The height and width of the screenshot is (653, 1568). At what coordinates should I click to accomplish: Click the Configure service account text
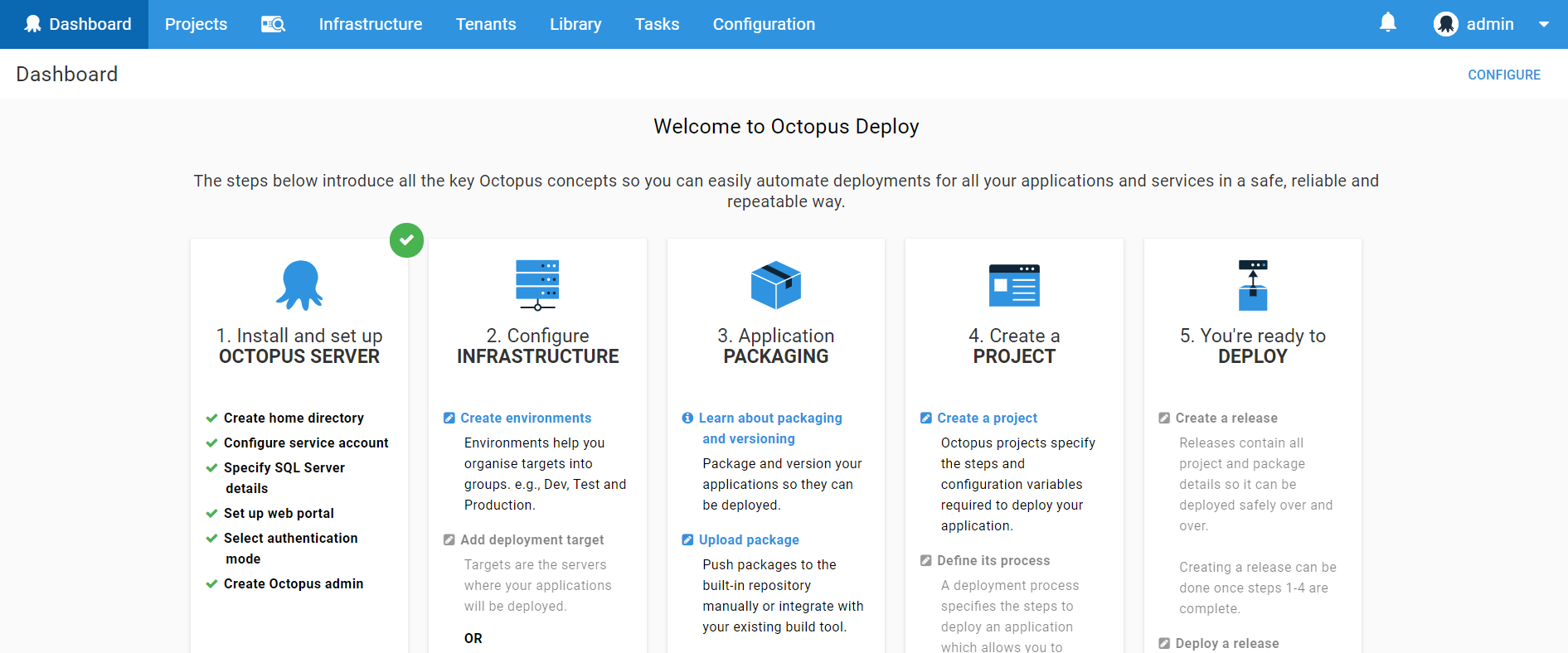coord(306,443)
